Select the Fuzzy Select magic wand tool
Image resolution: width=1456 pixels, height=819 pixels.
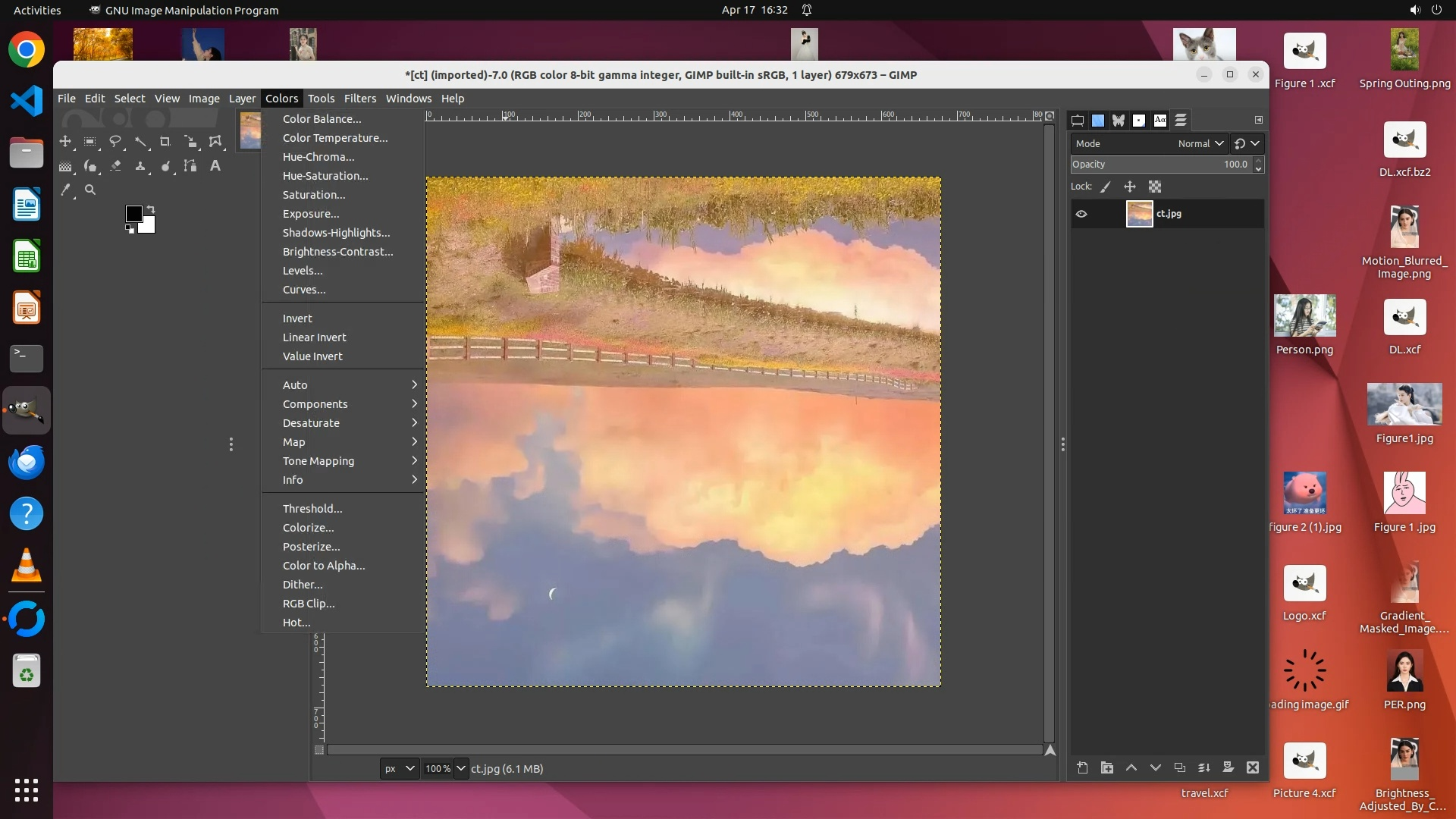pyautogui.click(x=140, y=142)
